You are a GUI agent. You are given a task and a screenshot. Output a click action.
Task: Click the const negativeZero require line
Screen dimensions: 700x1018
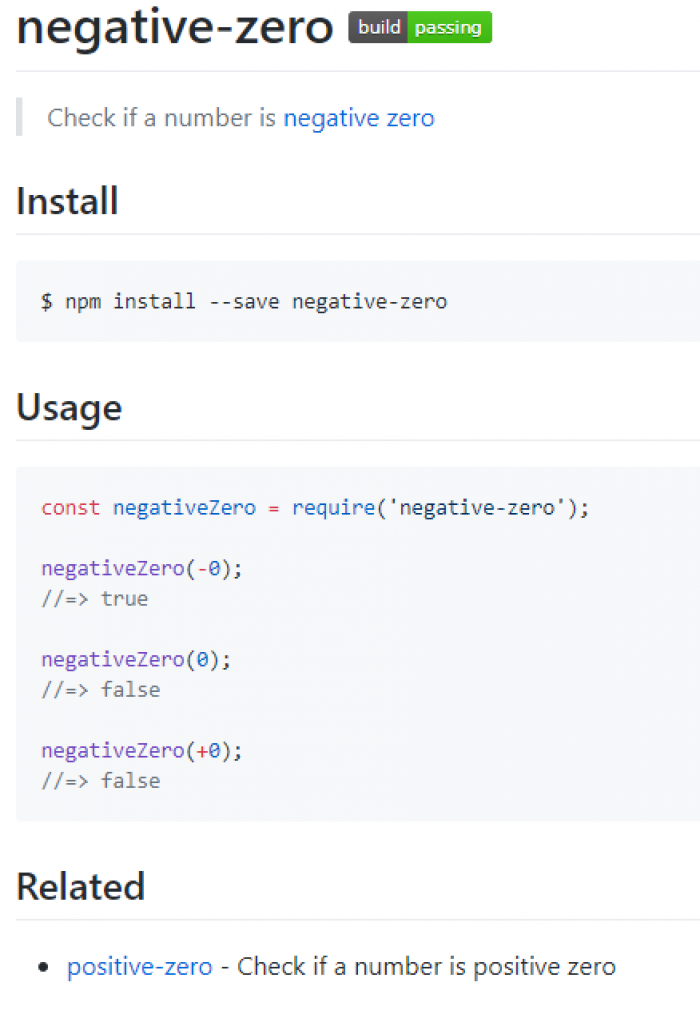tap(315, 508)
